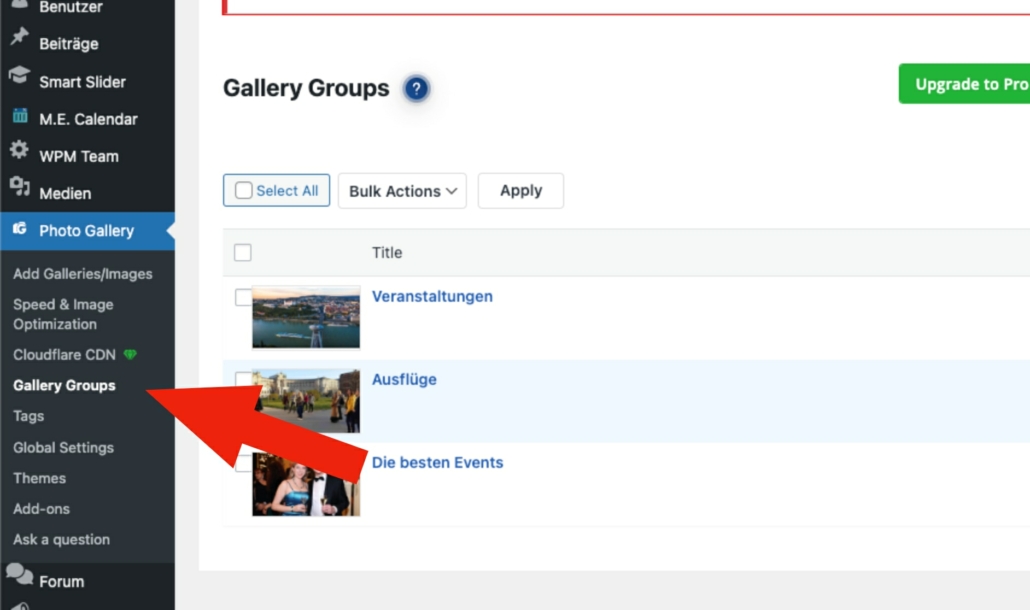1030x610 pixels.
Task: Click the Medien media icon
Action: pos(19,189)
